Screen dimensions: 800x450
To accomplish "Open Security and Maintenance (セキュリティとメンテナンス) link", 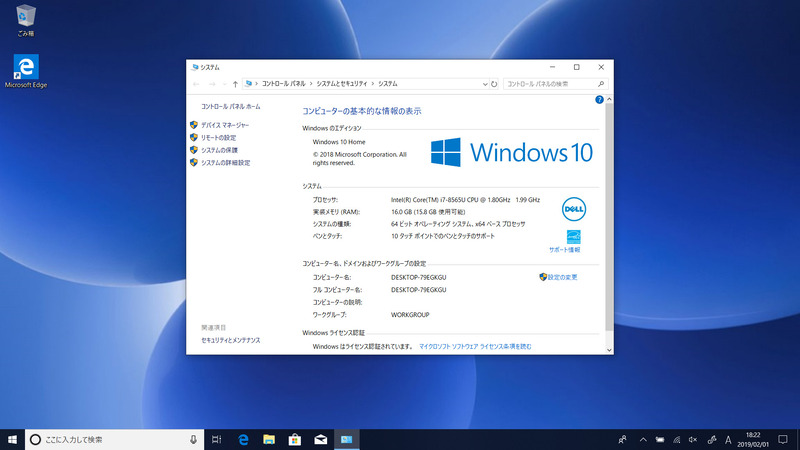I will click(231, 340).
